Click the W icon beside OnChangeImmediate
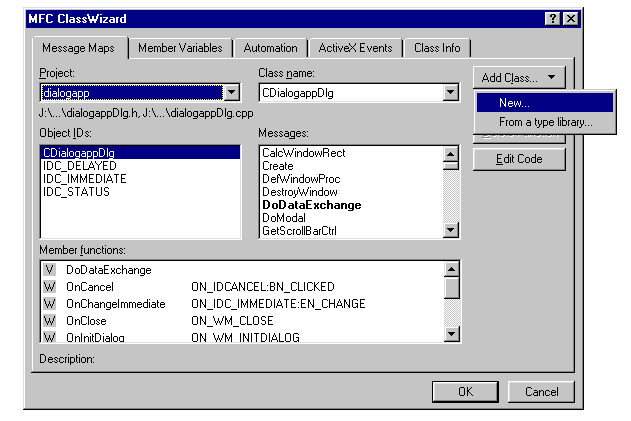The width and height of the screenshot is (631, 421). [49, 303]
